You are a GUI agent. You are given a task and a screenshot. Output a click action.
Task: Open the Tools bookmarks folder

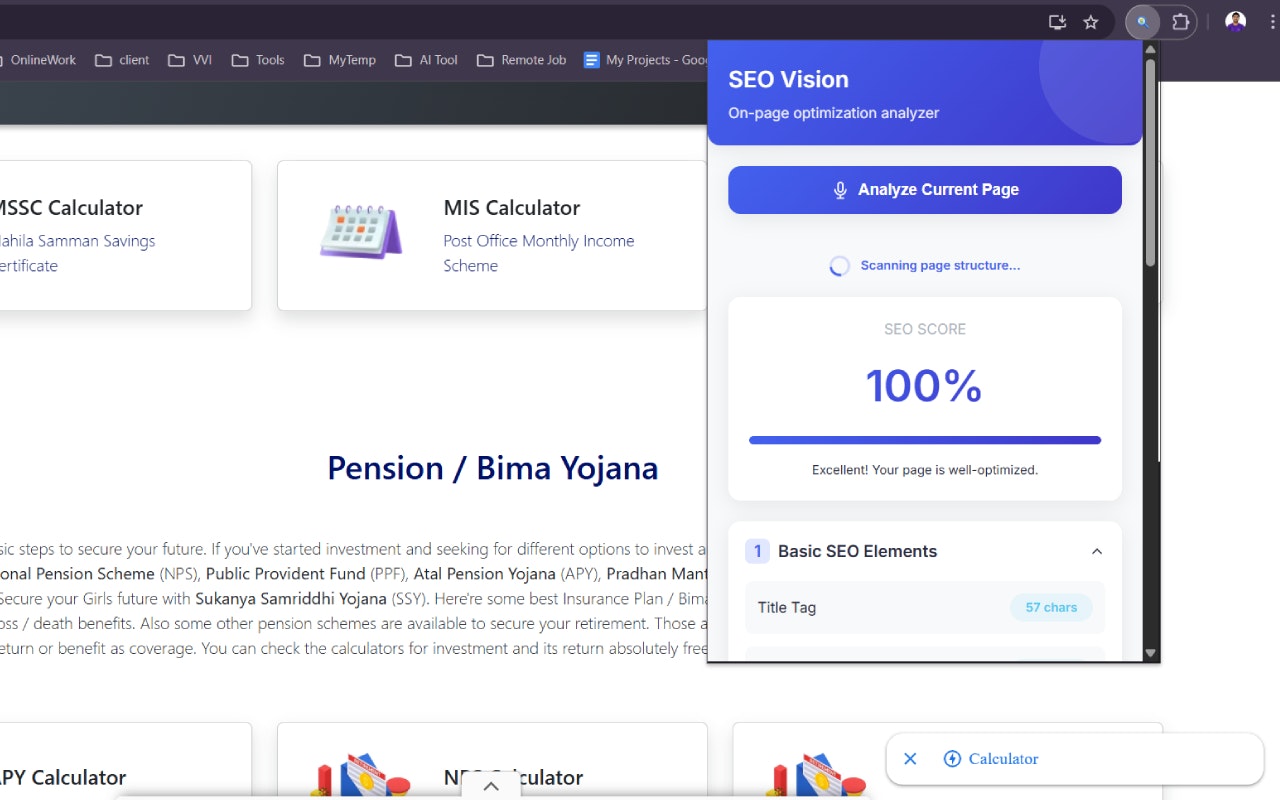257,60
